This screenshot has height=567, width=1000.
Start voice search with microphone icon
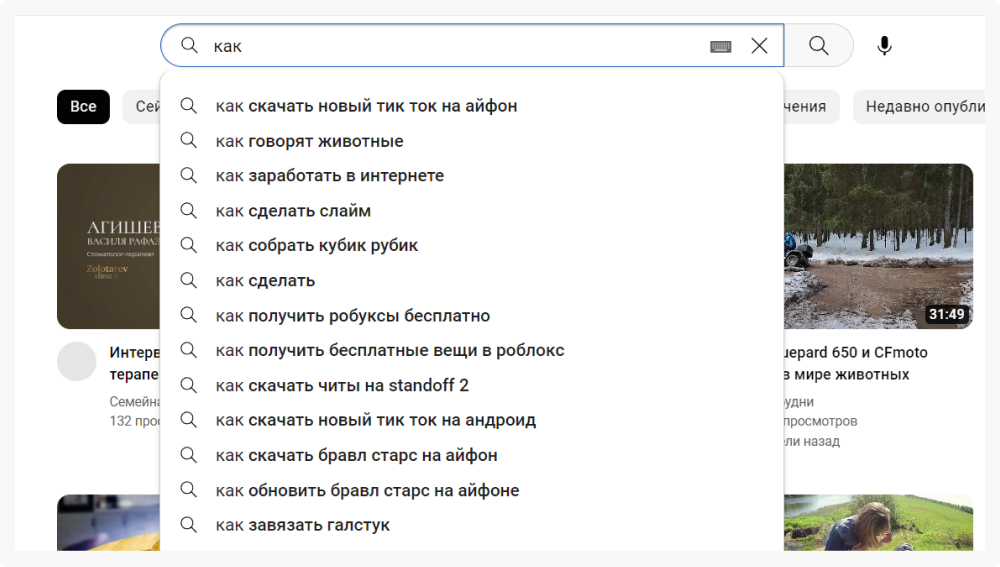[884, 46]
